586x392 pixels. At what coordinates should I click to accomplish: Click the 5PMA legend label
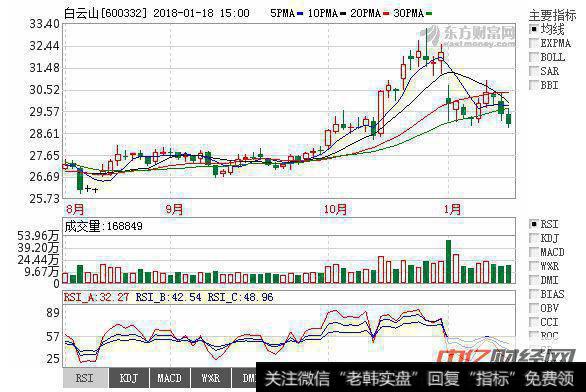(283, 13)
